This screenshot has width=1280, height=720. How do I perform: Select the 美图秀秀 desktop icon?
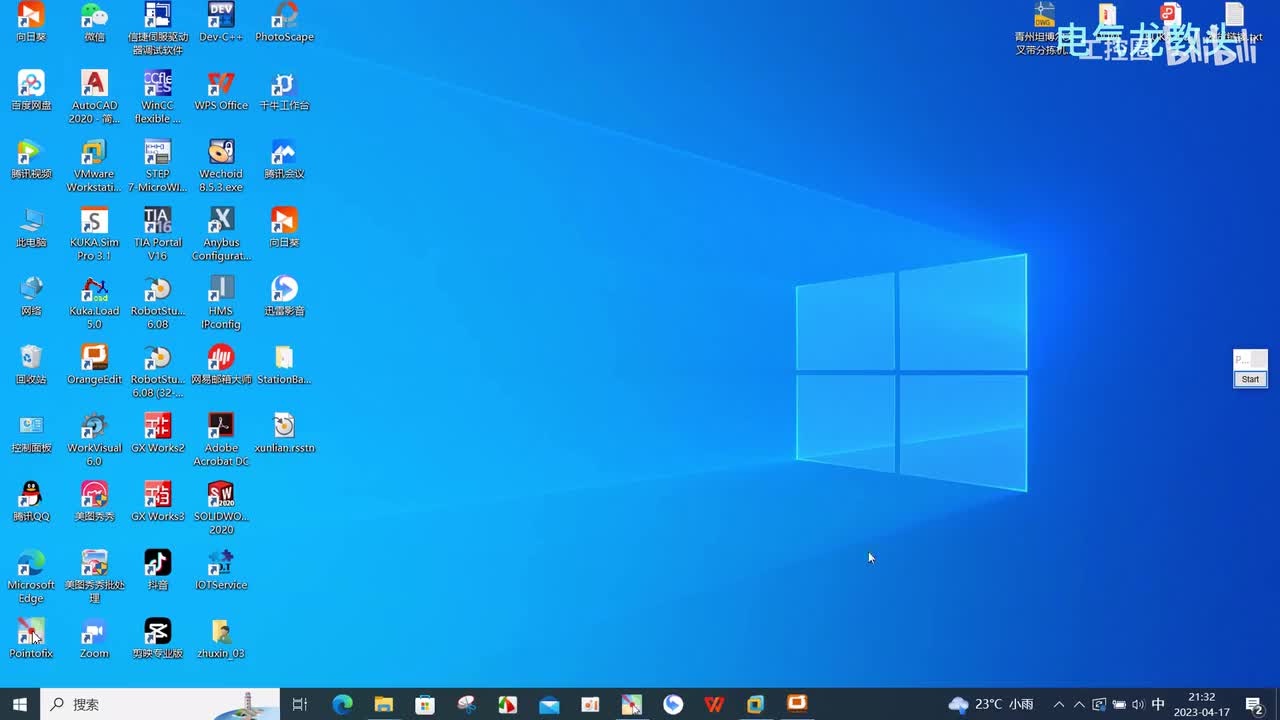click(94, 502)
